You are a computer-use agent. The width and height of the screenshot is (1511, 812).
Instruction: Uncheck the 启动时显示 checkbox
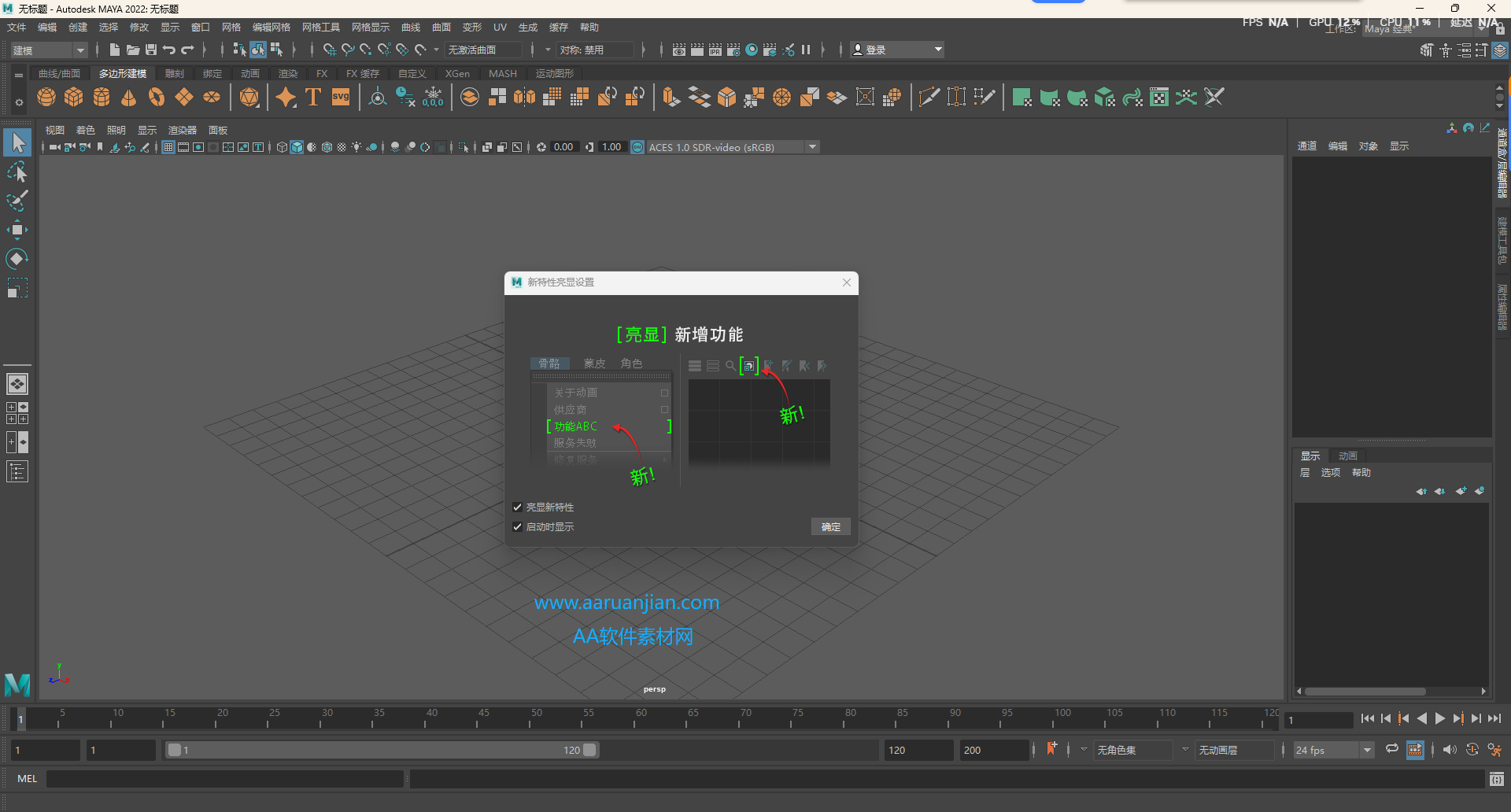pos(518,527)
